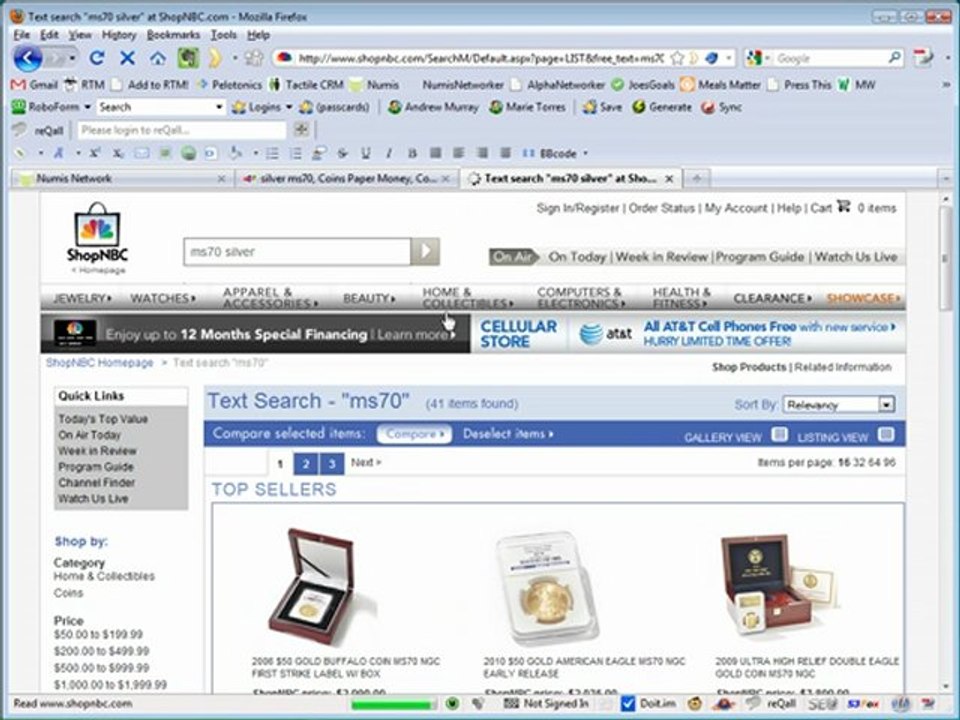Screen dimensions: 960x720
Task: Open the back/forward history dropdown arrow
Action: click(x=72, y=59)
